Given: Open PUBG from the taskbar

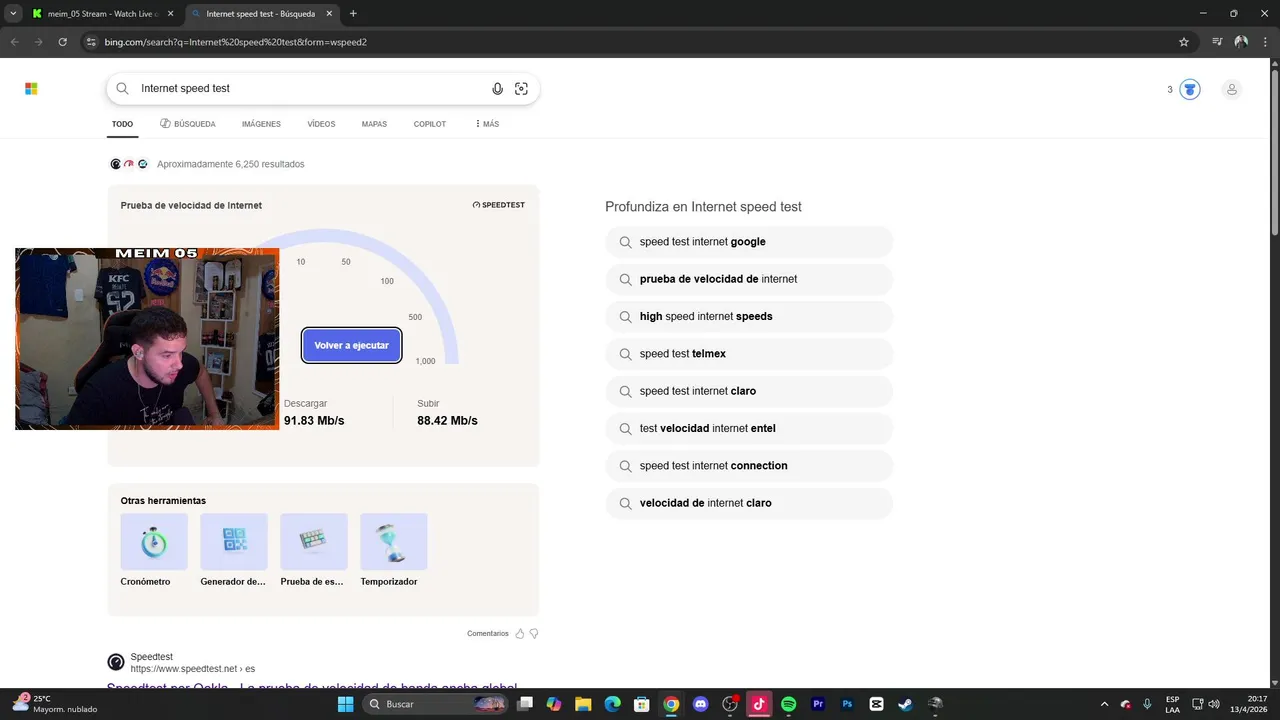Looking at the screenshot, I should pyautogui.click(x=935, y=704).
